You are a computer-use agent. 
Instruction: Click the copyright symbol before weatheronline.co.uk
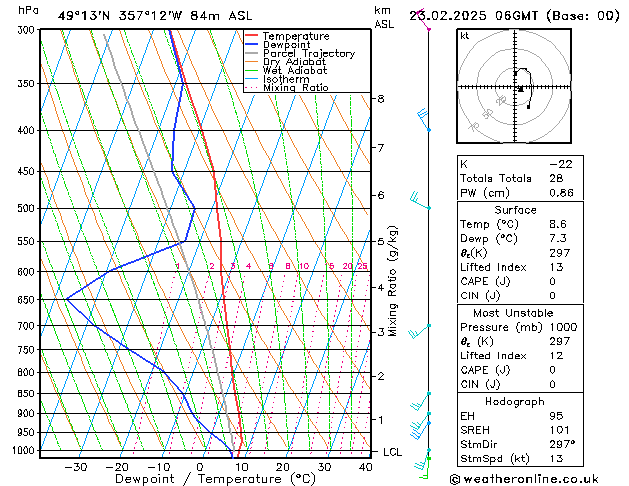point(456,478)
